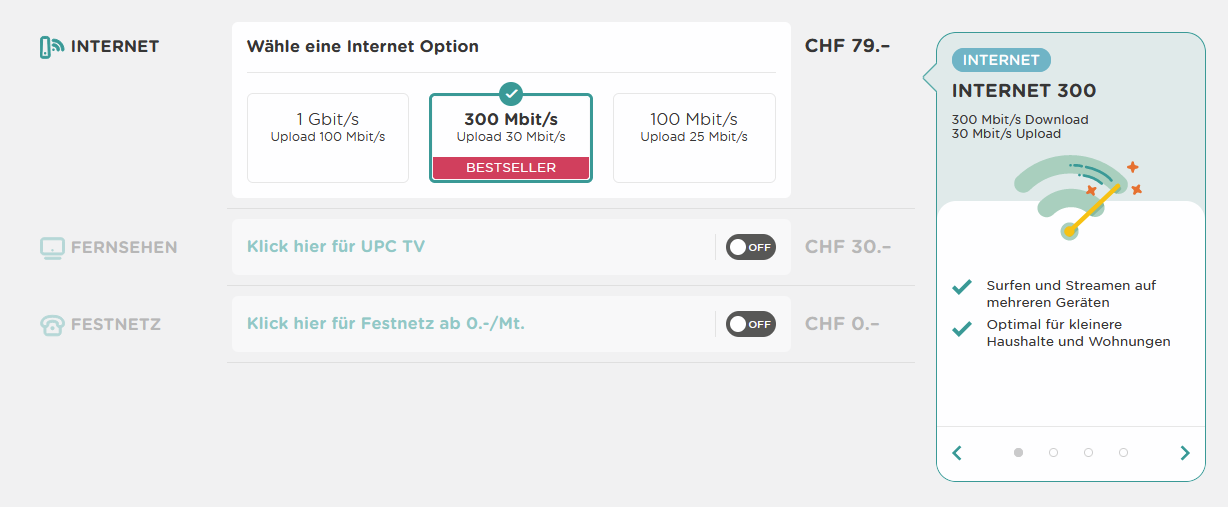This screenshot has width=1228, height=507.
Task: Expand "Klick hier für Festnetz ab 0.-/Mt."
Action: point(386,324)
